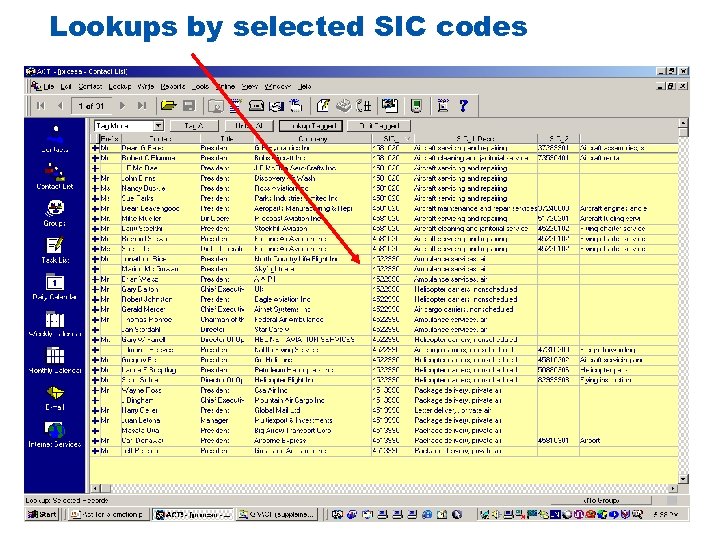The height and width of the screenshot is (540, 720).
Task: Open Task List in sidebar
Action: pos(55,250)
